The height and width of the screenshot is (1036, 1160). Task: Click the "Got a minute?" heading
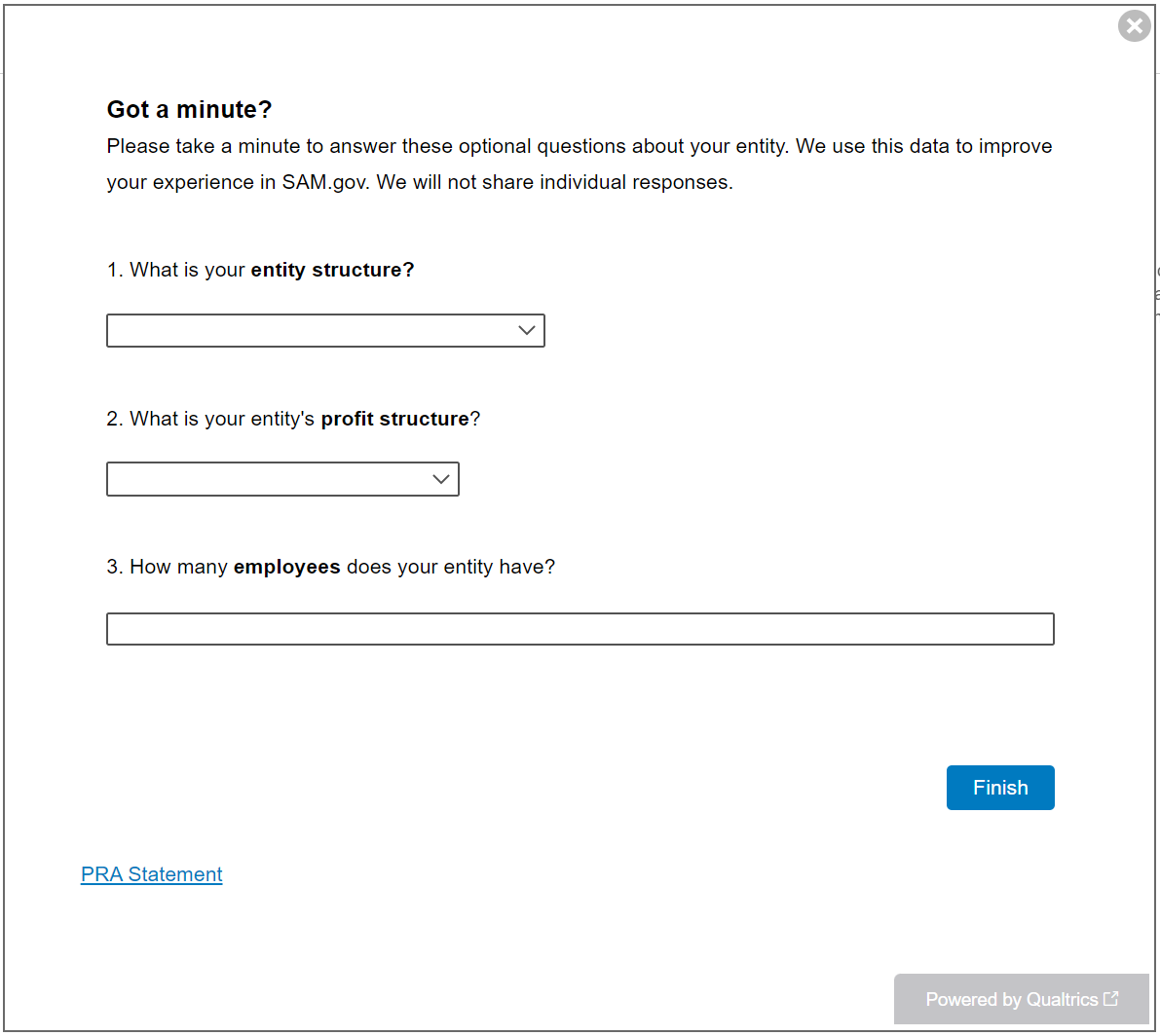coord(189,109)
